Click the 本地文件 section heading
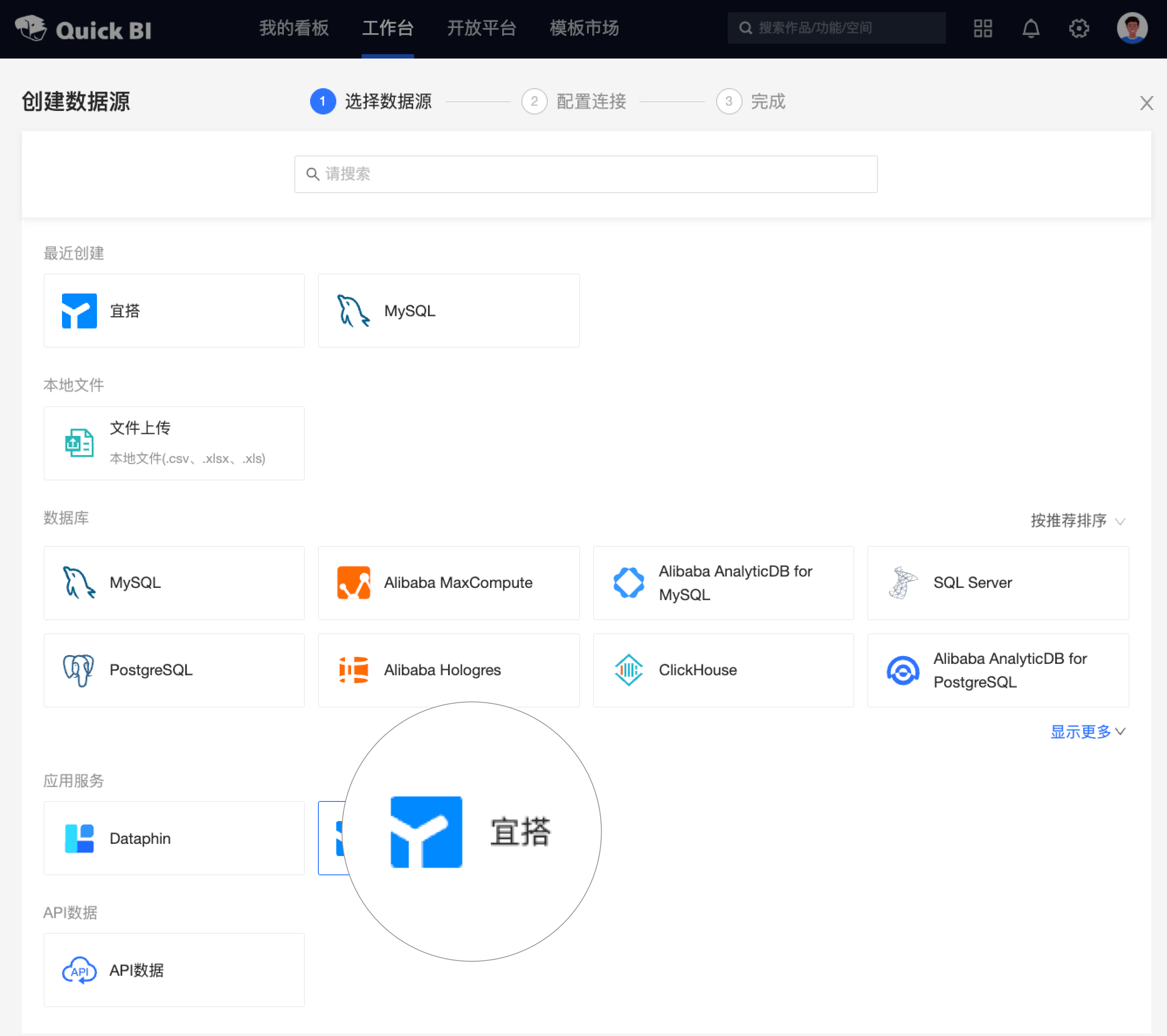Viewport: 1167px width, 1036px height. pos(74,385)
